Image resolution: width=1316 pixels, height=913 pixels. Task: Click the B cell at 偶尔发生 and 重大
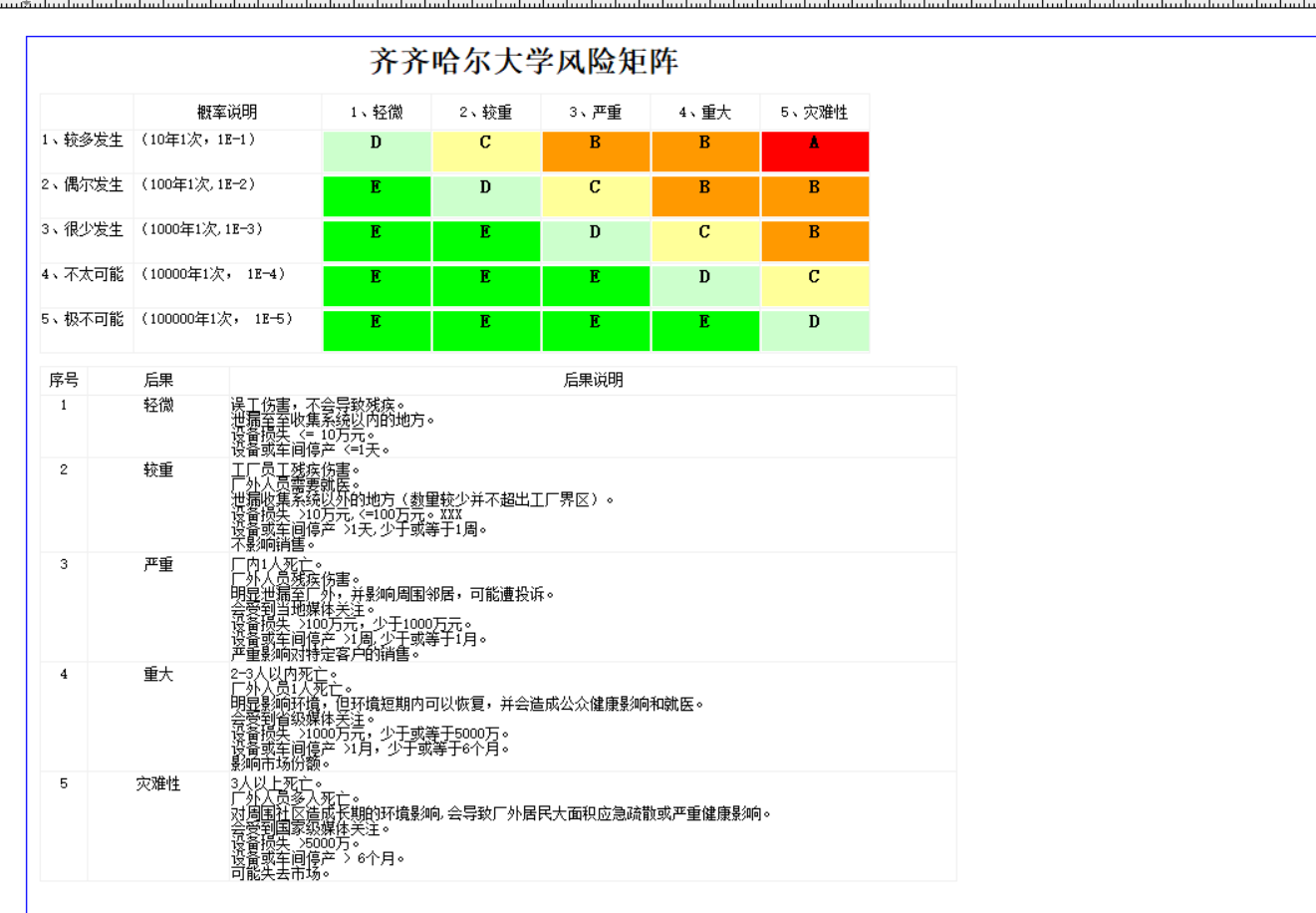[705, 196]
